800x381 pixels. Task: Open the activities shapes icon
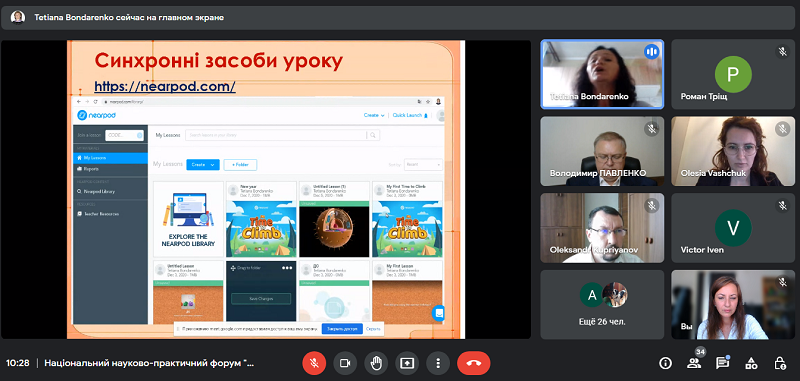pyautogui.click(x=751, y=363)
